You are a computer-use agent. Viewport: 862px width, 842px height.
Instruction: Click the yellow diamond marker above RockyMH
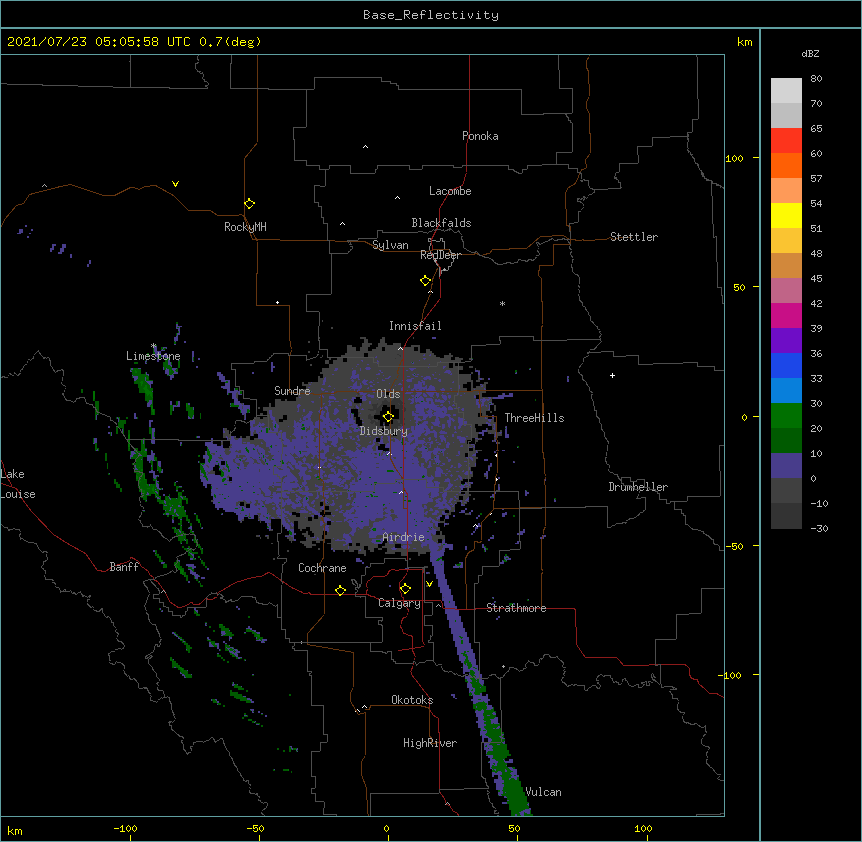pyautogui.click(x=250, y=203)
